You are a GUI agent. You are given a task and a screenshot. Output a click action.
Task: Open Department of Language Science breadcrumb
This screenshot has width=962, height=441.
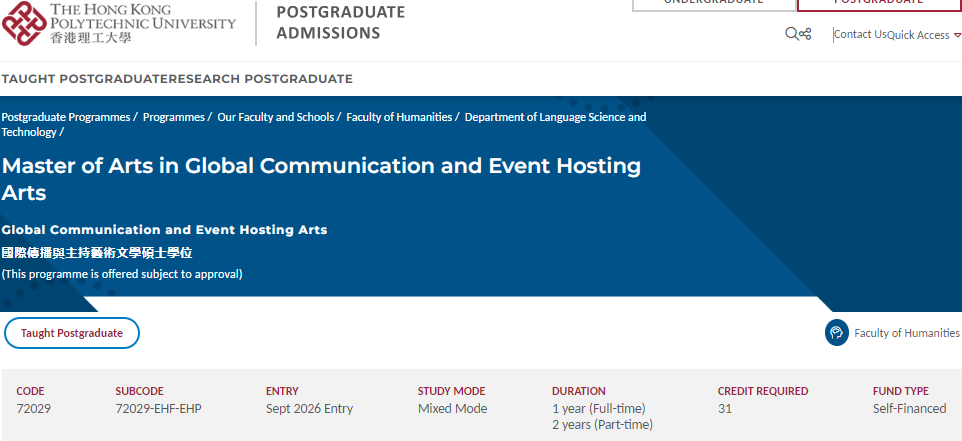click(x=555, y=117)
